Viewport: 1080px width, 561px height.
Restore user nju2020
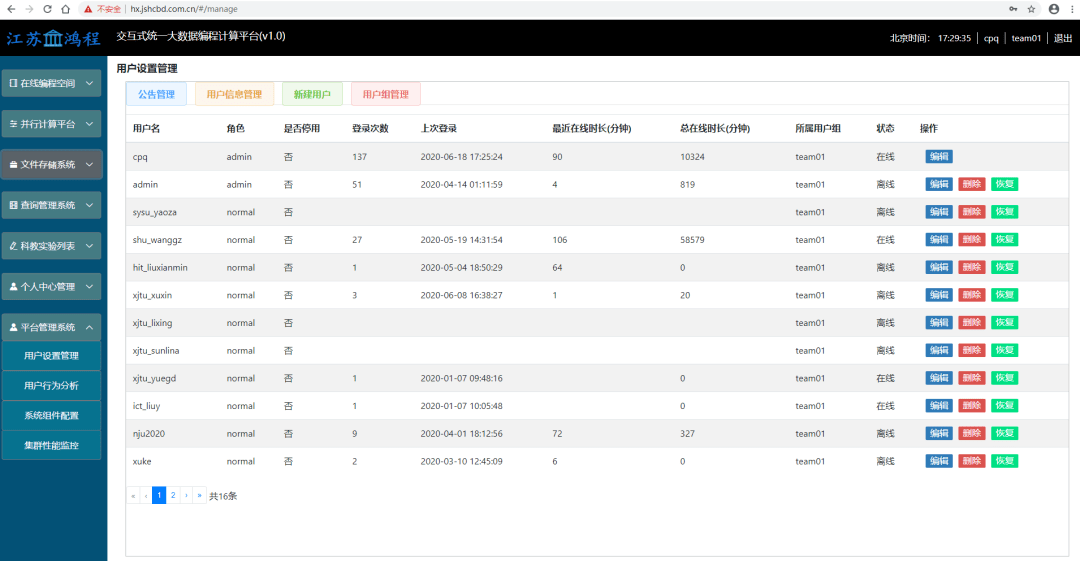point(1004,433)
